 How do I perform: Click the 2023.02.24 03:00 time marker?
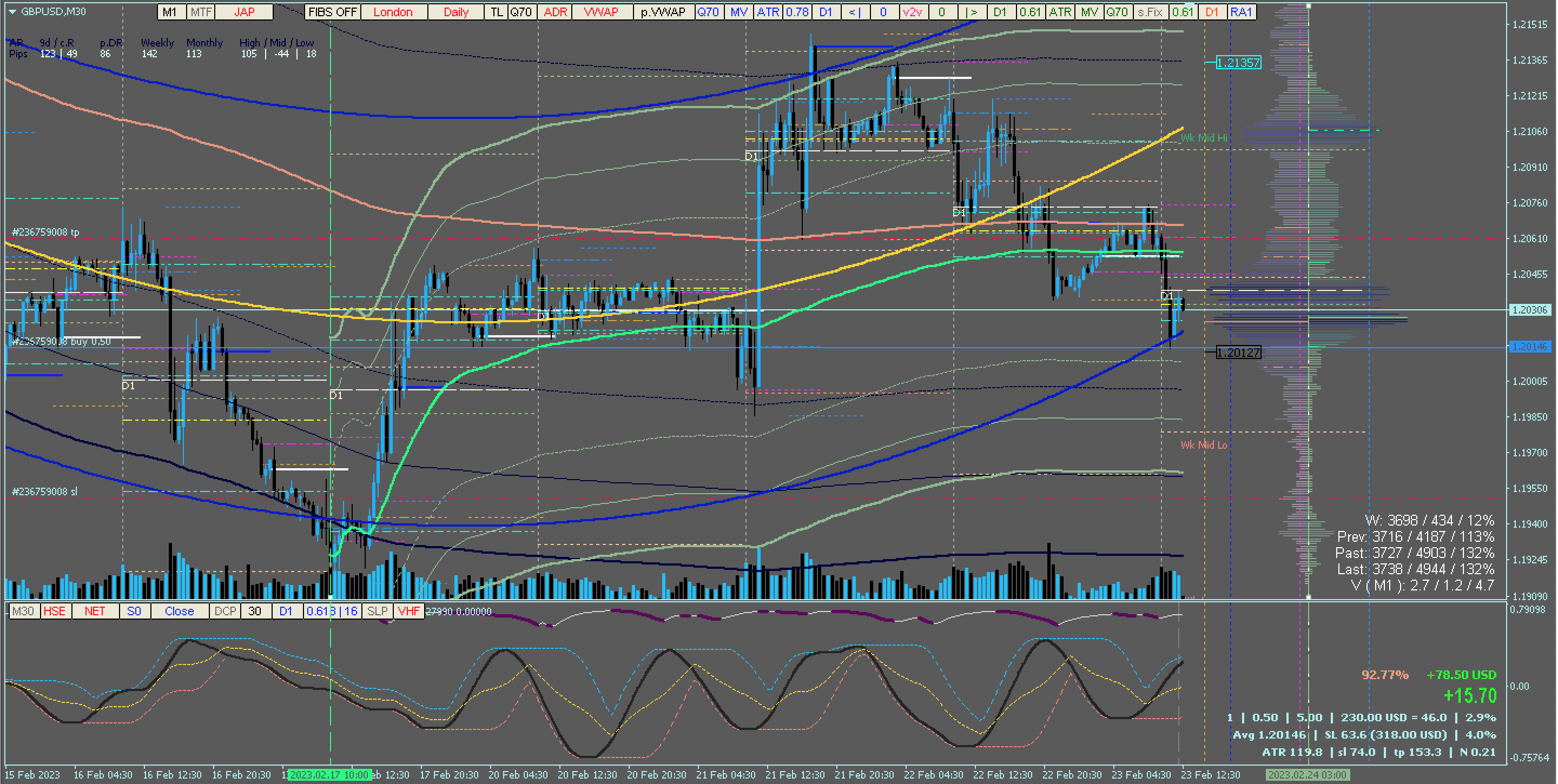coord(1307,775)
